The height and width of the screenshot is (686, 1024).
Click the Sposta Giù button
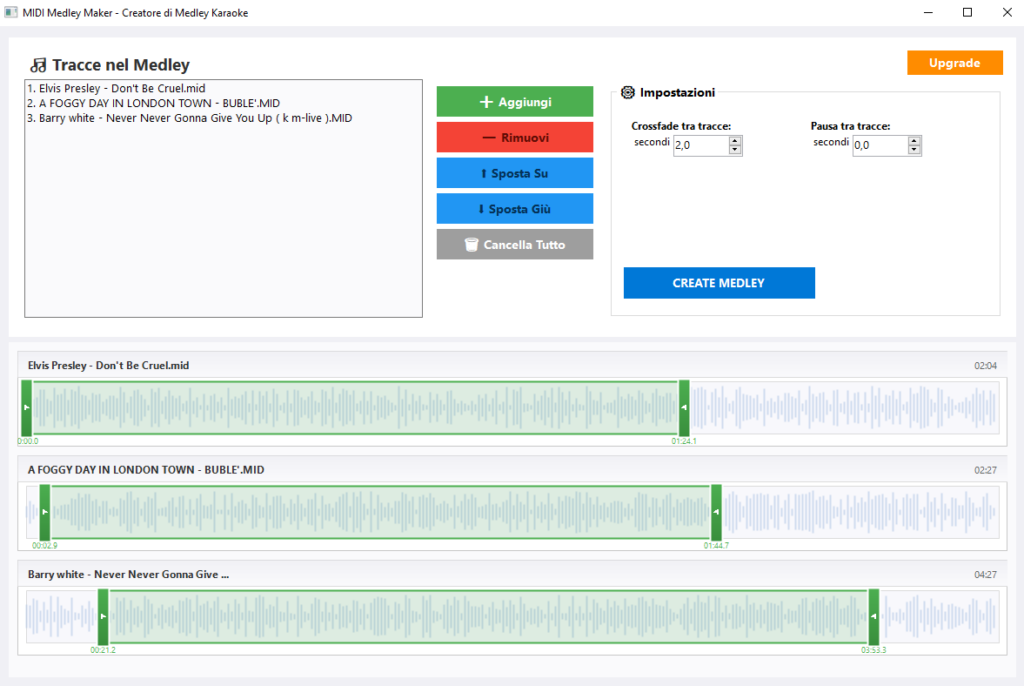click(514, 209)
